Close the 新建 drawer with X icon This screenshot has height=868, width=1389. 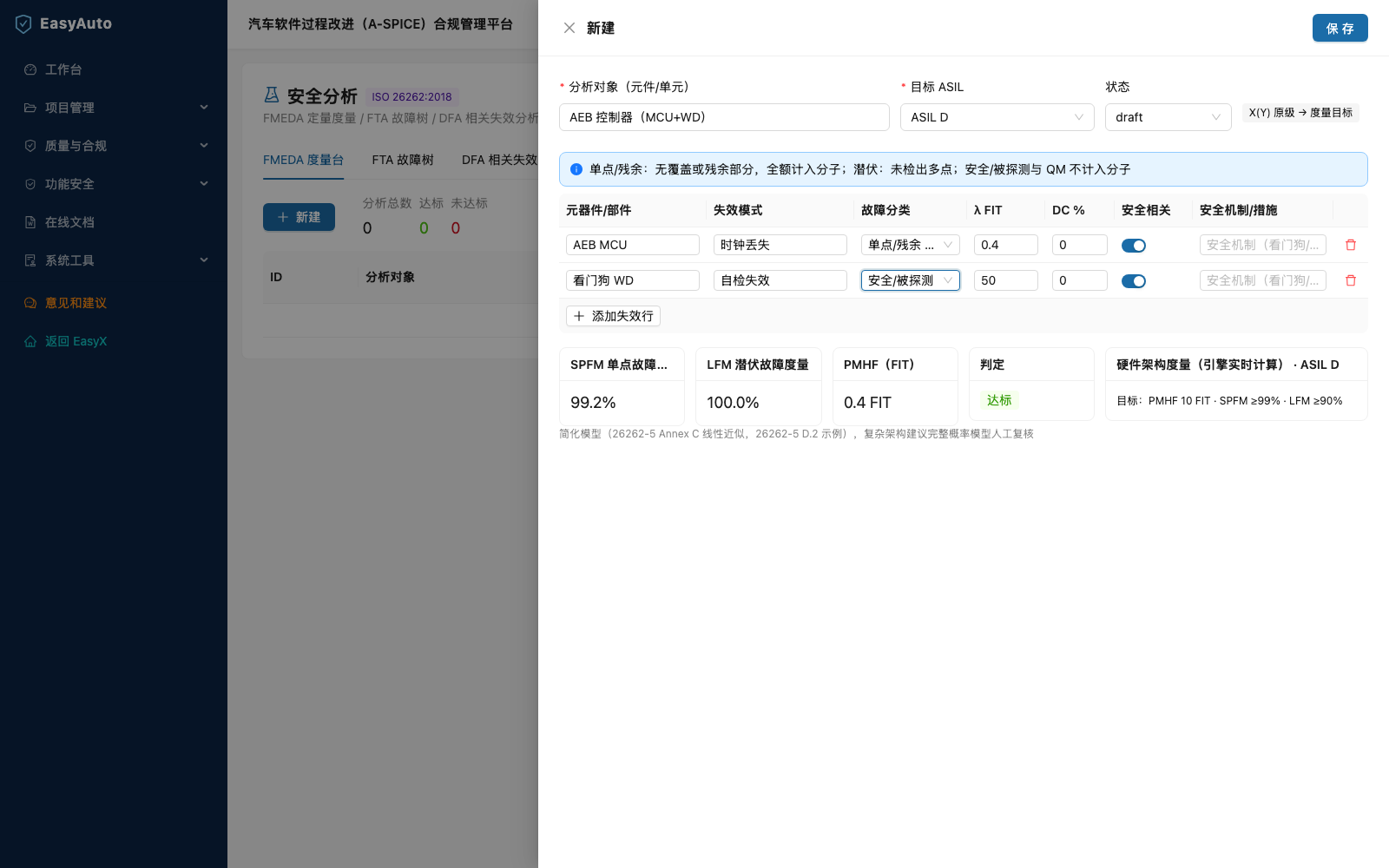click(569, 28)
